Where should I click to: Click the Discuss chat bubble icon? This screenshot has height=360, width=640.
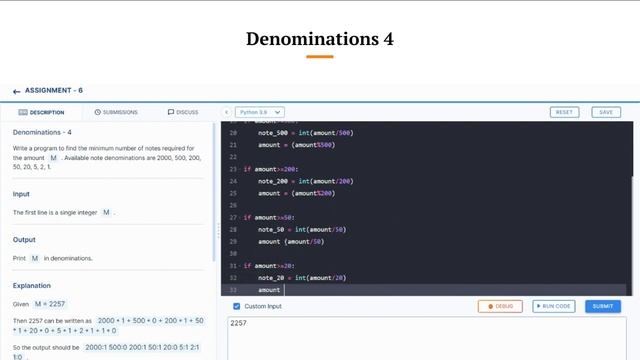[171, 112]
